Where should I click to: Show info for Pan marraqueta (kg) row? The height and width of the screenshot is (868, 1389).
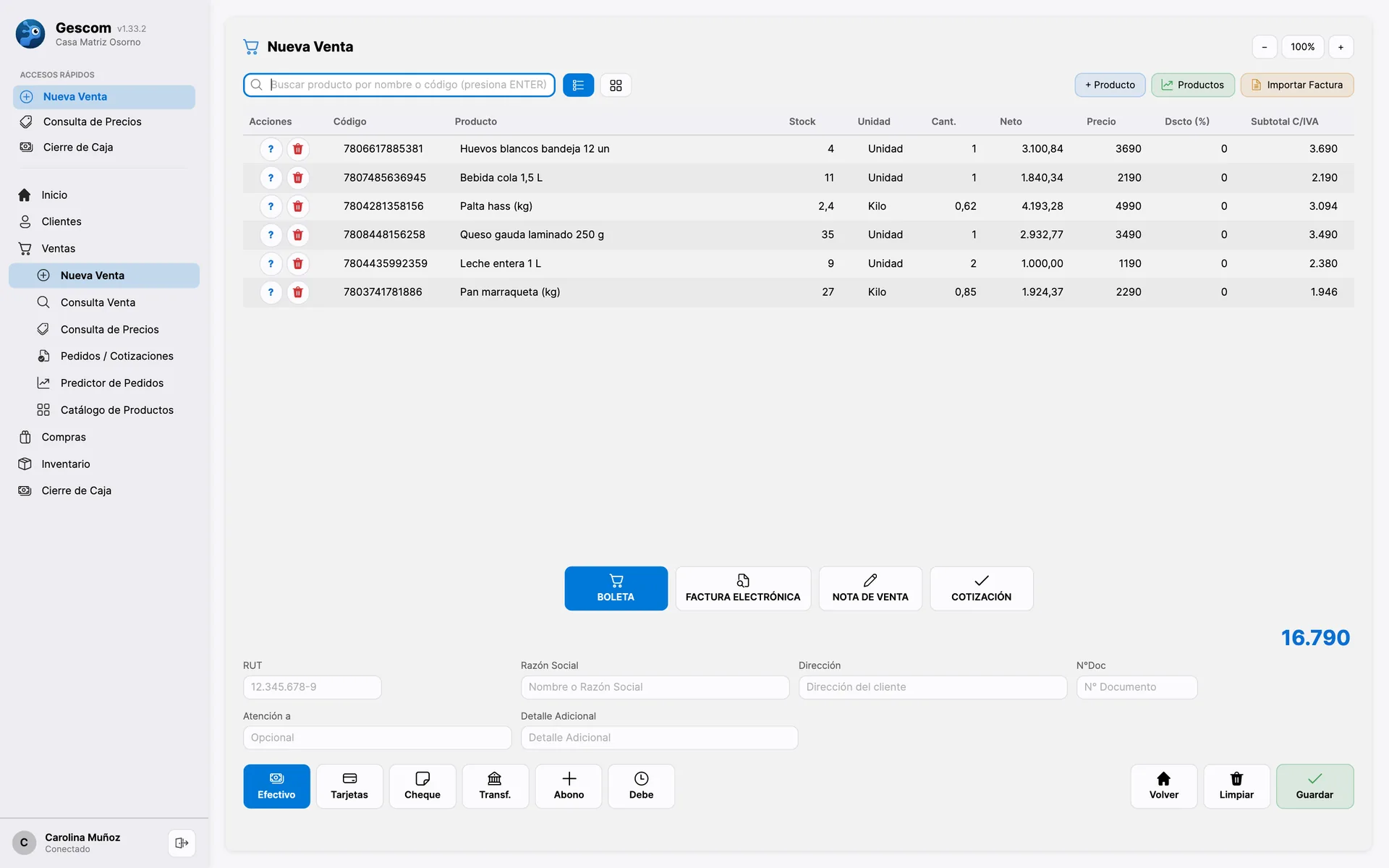click(271, 292)
